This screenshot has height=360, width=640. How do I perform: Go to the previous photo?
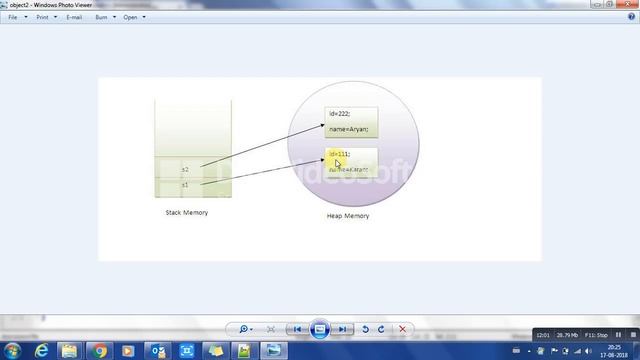coord(298,329)
